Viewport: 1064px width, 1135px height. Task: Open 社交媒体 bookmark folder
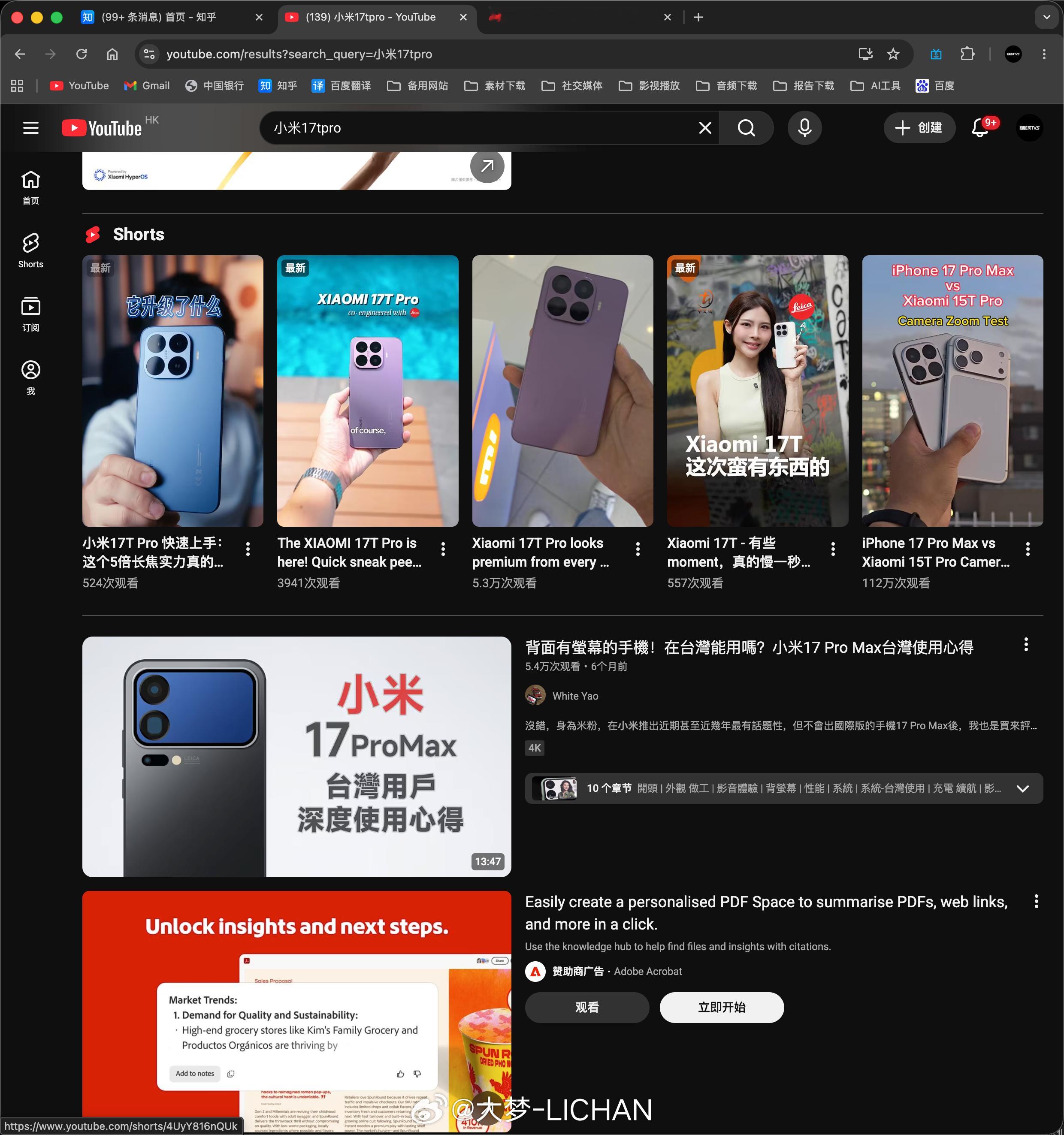pos(572,86)
